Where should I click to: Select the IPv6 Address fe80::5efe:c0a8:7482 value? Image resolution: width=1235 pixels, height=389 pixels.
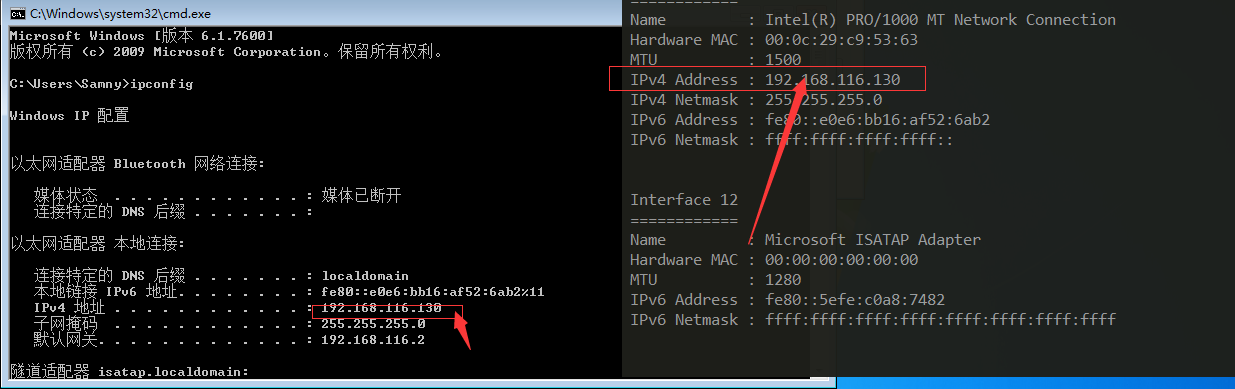coord(855,300)
